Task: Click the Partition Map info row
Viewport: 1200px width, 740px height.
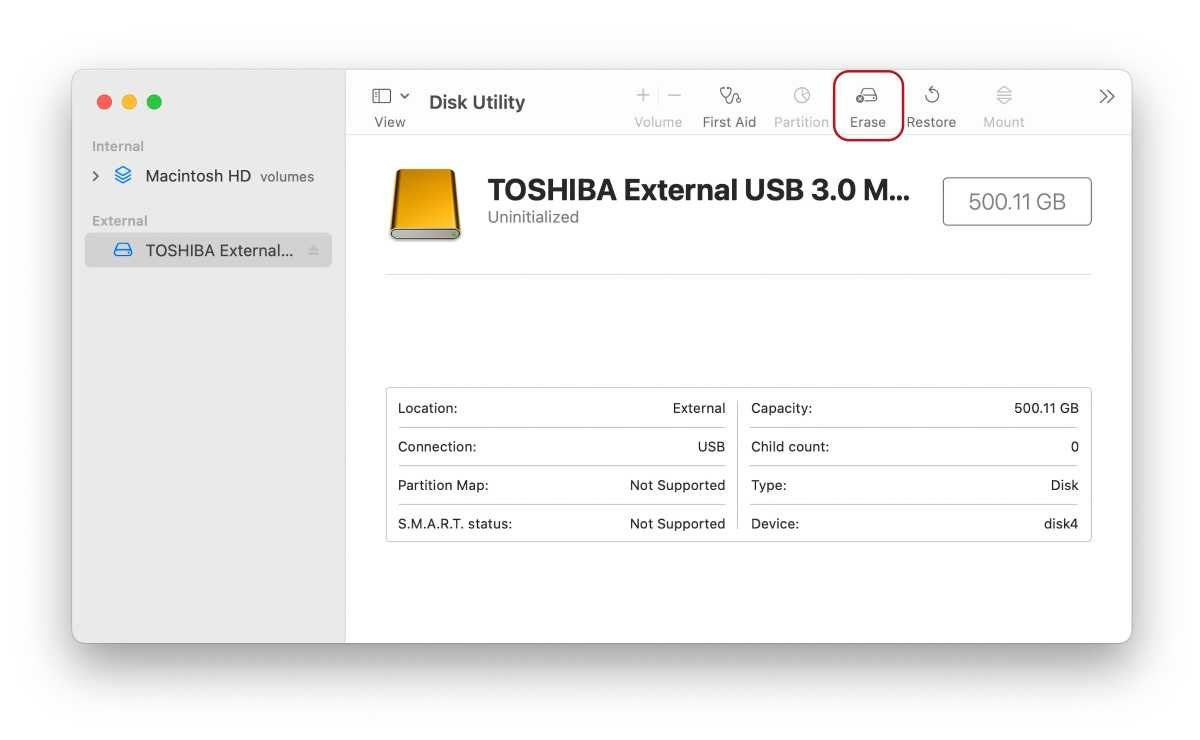Action: click(x=561, y=485)
